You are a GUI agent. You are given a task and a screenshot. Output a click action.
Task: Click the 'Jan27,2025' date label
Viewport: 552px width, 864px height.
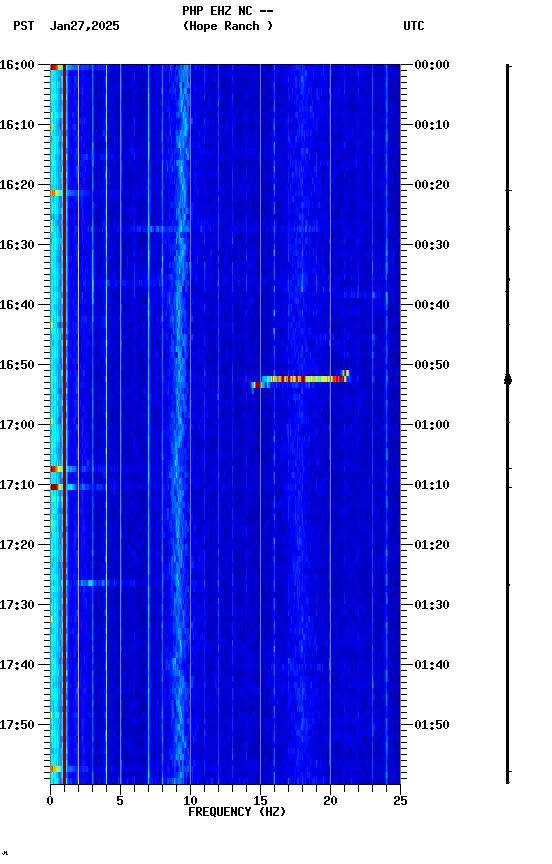coord(84,26)
